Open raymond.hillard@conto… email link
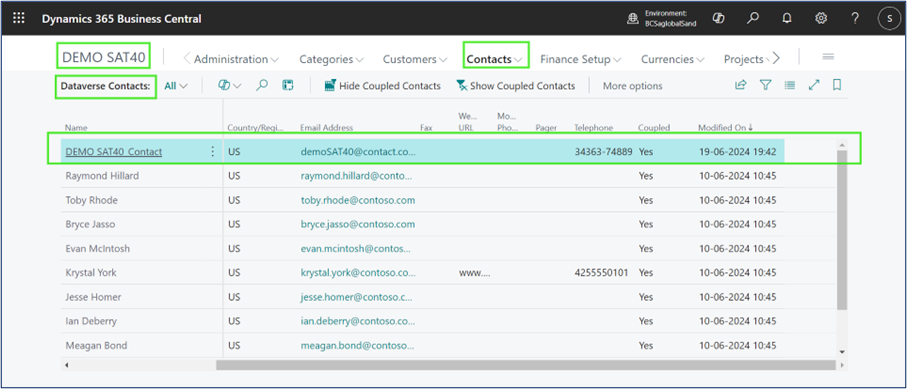This screenshot has height=389, width=907. [x=357, y=176]
